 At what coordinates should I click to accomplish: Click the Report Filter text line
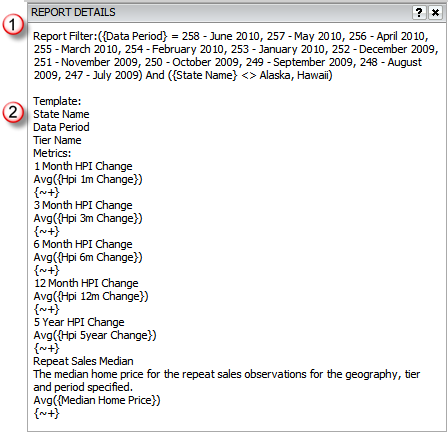pos(236,55)
